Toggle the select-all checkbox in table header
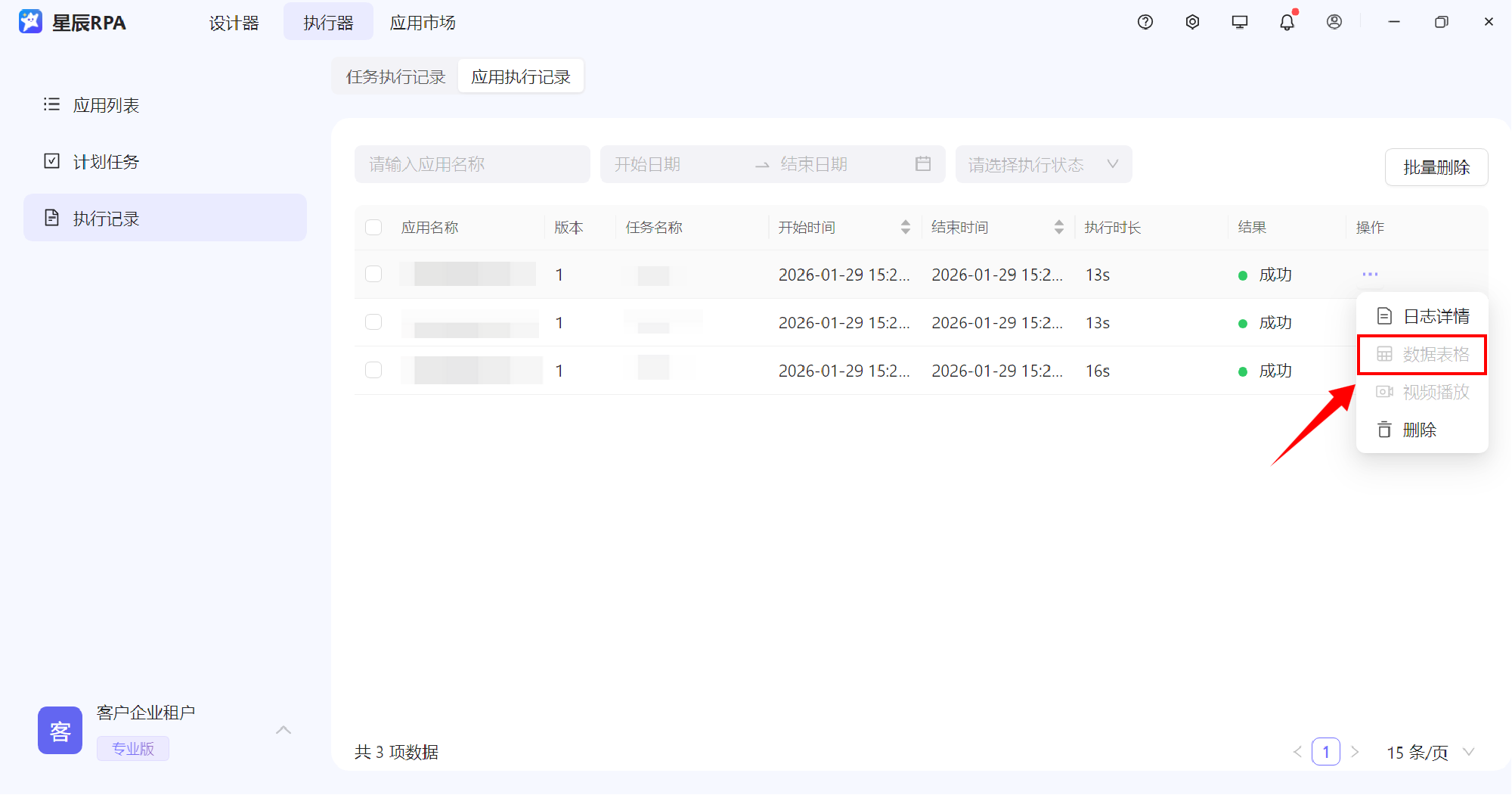Screen dimensions: 1512x795 coord(373,228)
